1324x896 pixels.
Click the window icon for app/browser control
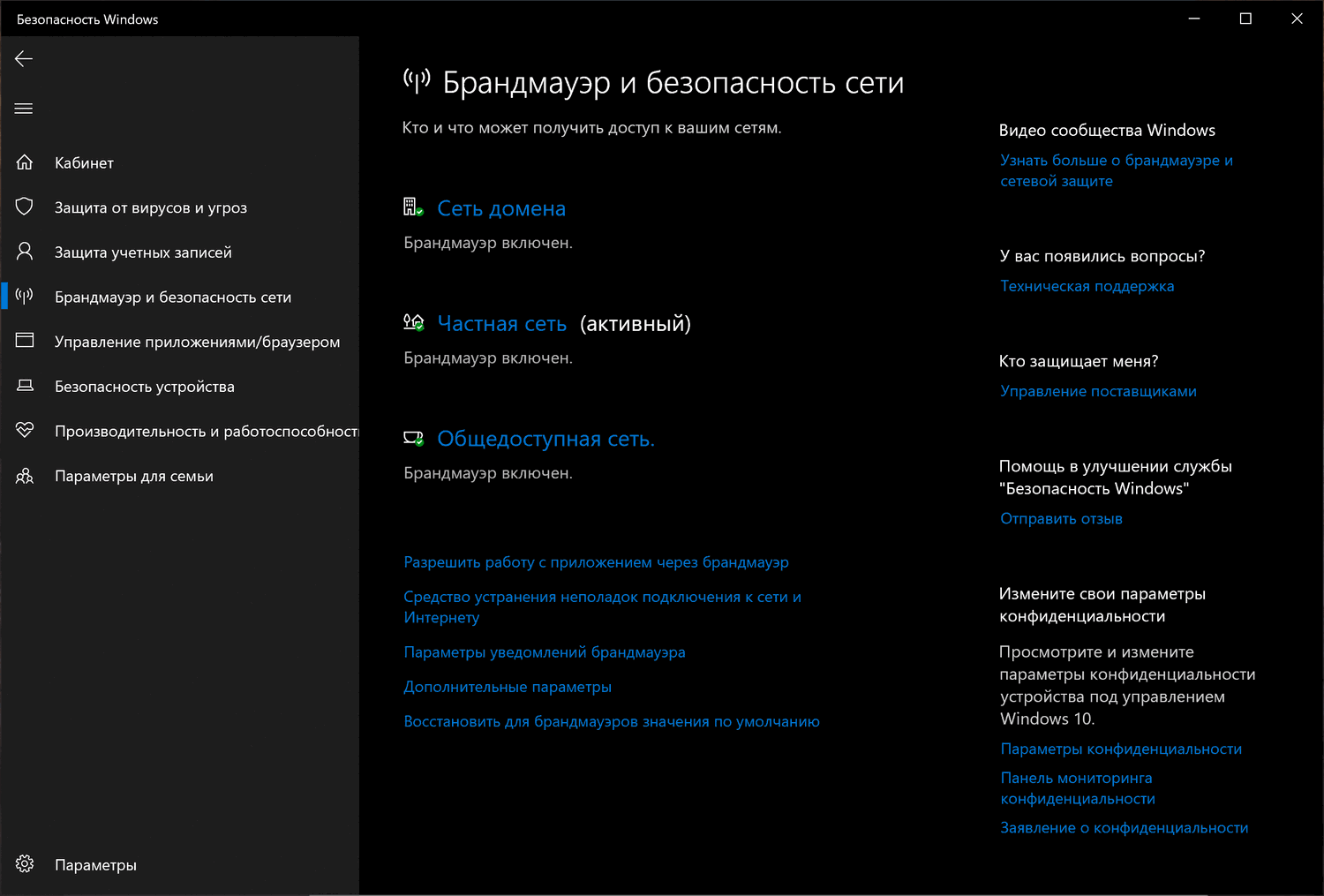[x=25, y=341]
